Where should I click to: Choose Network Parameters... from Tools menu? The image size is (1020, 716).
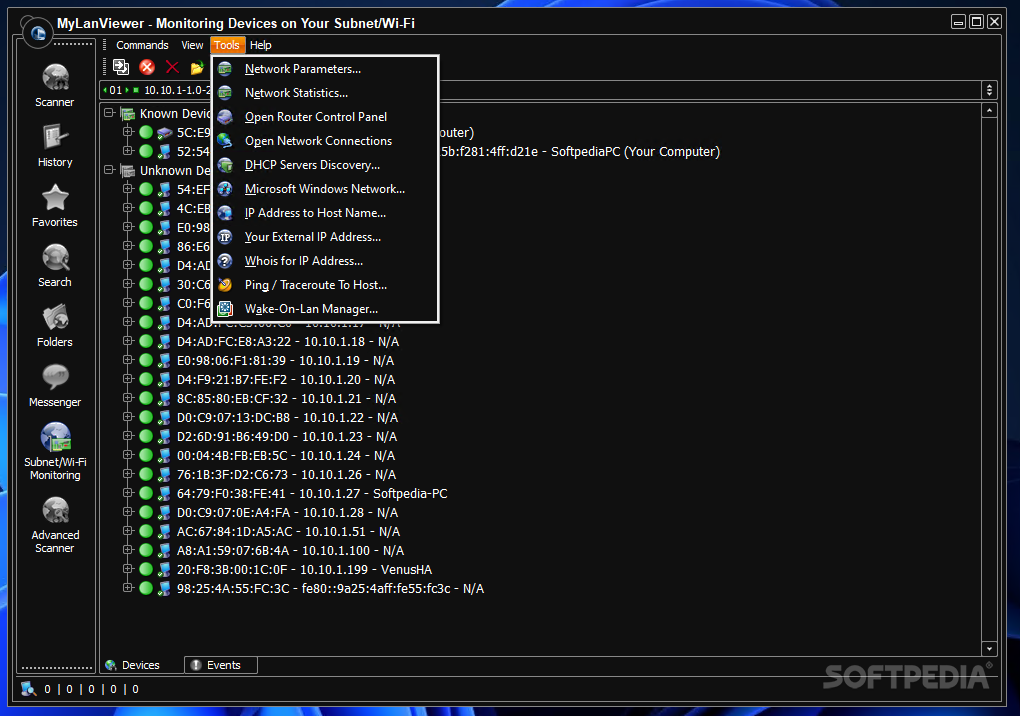click(325, 69)
